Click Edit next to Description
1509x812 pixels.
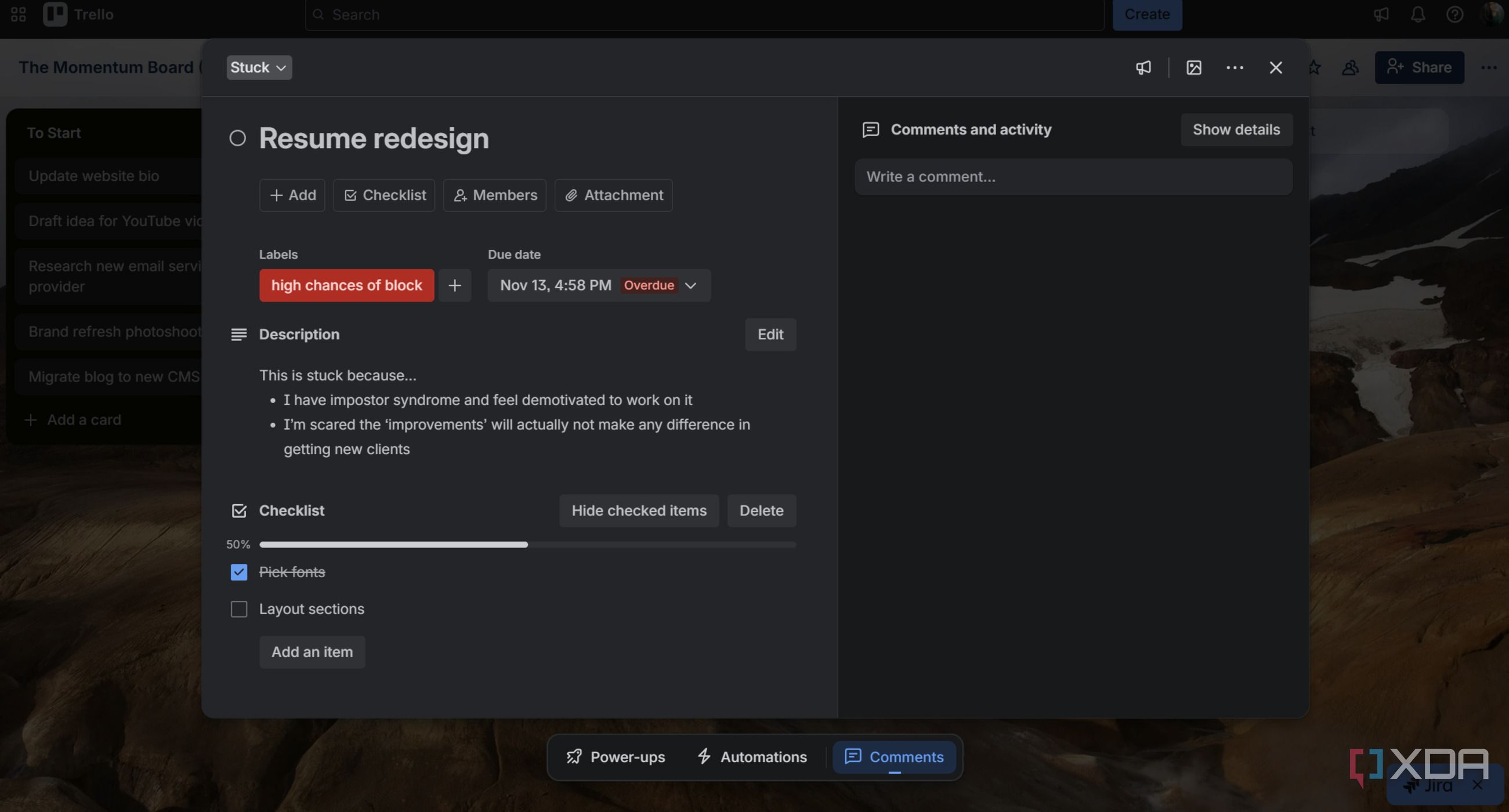pyautogui.click(x=770, y=334)
